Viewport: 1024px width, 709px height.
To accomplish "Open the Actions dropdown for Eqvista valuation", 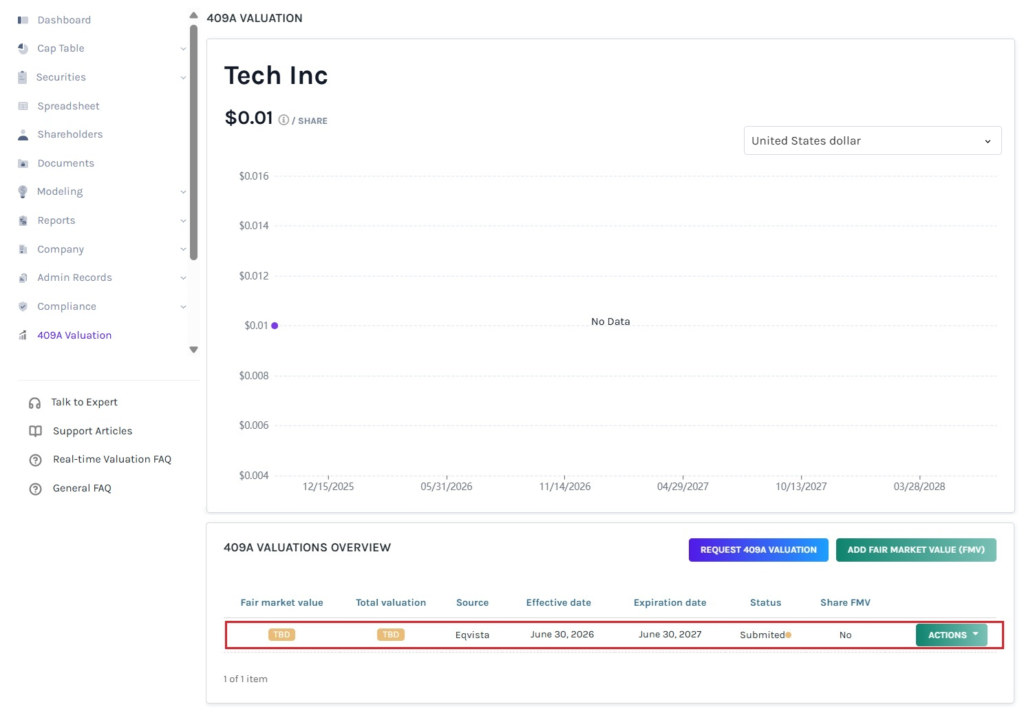I will tap(951, 635).
